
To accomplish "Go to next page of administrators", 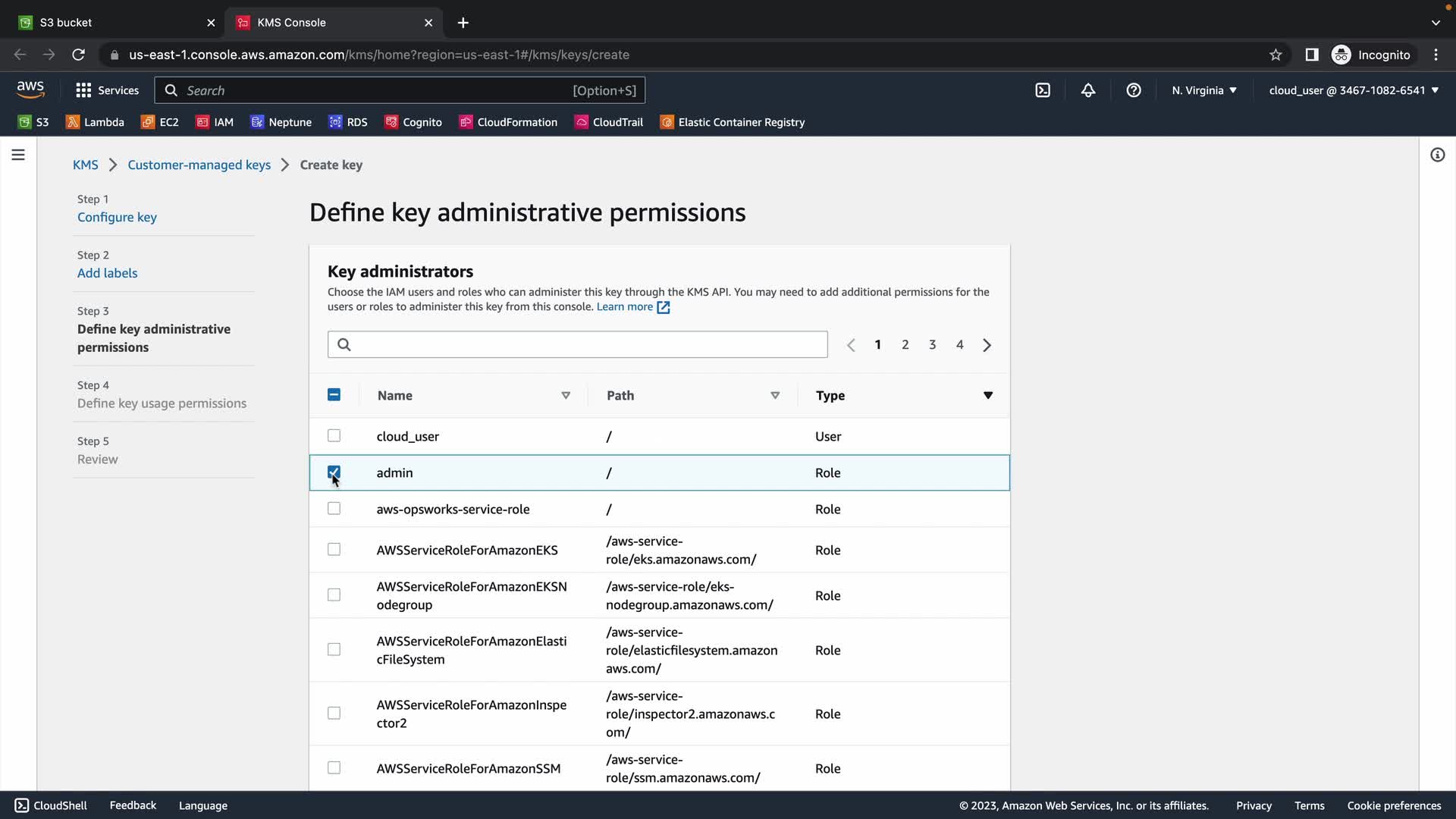I will coord(987,345).
